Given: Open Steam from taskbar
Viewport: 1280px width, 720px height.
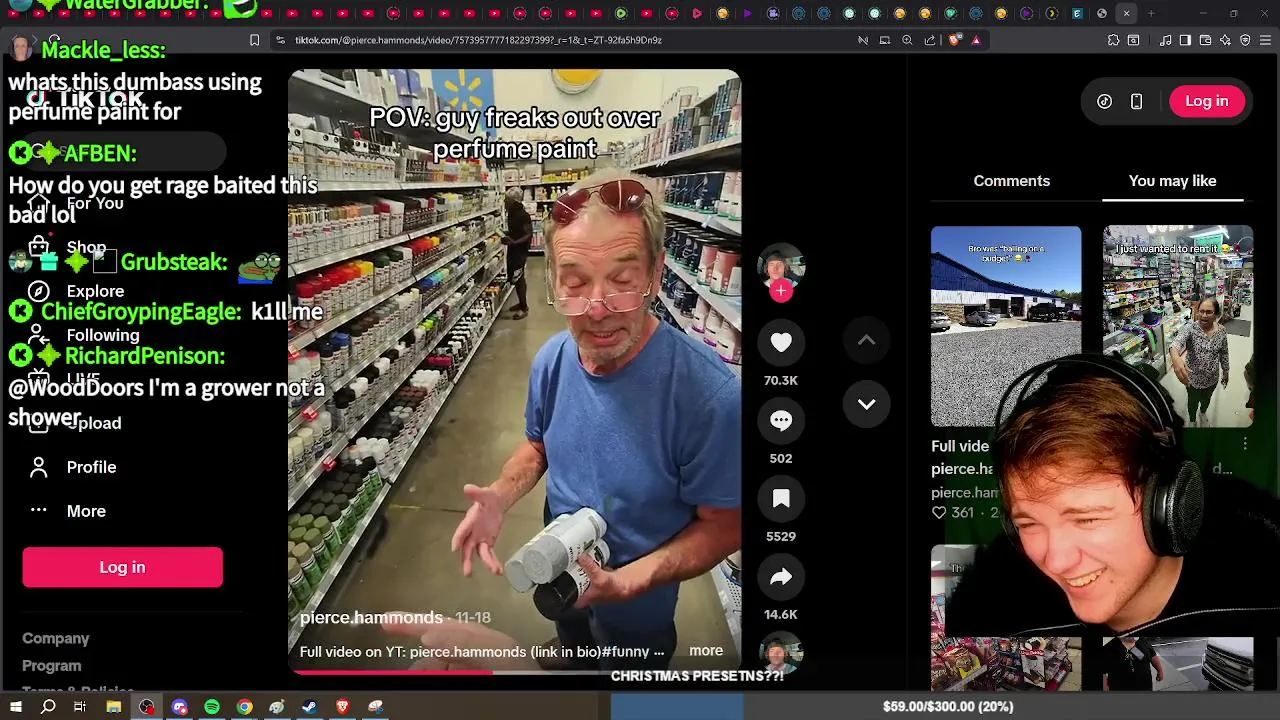Looking at the screenshot, I should pos(310,707).
